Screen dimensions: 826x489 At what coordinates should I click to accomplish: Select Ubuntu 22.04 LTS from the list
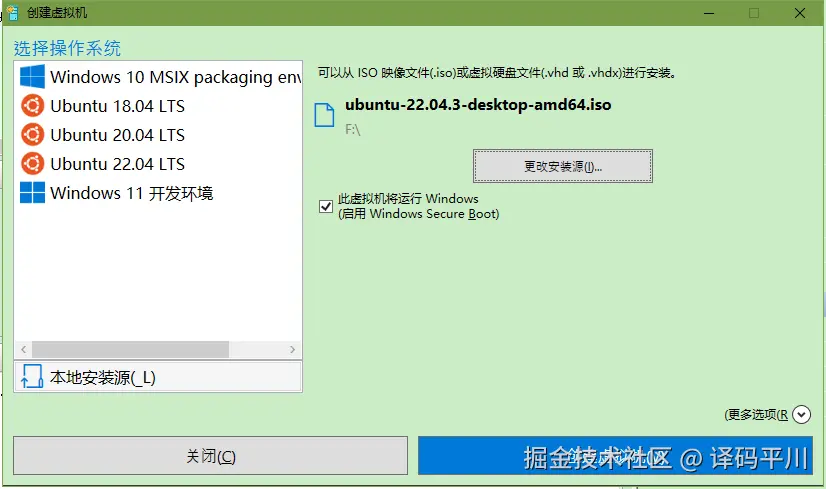coord(158,164)
